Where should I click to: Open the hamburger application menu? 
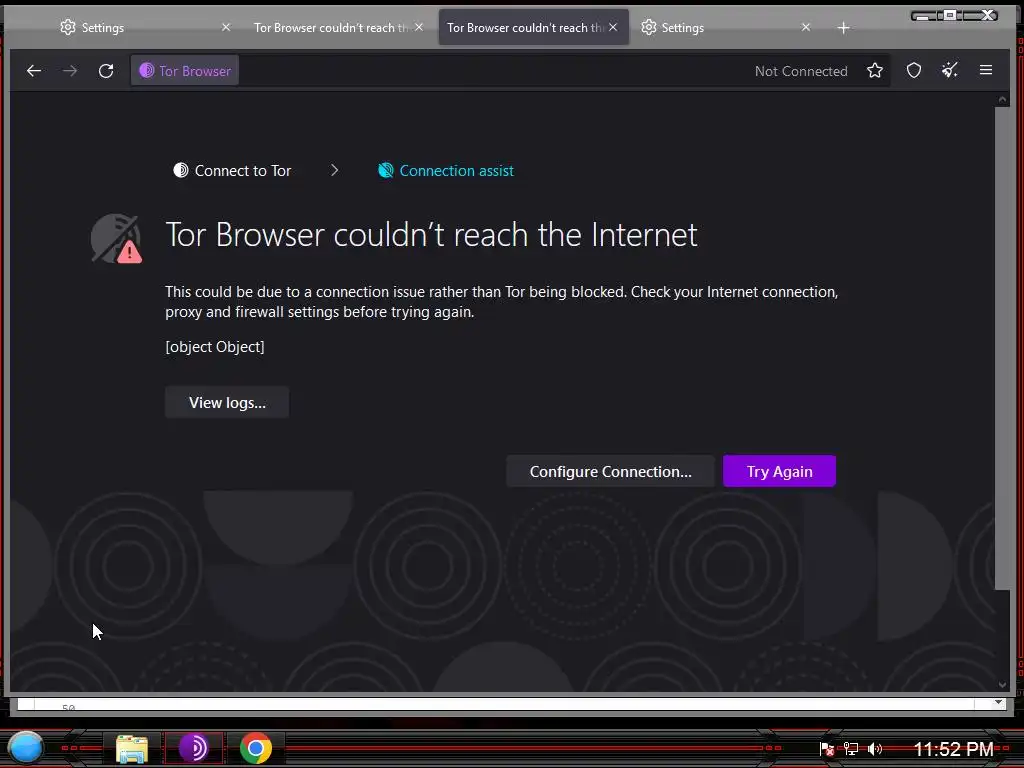point(986,70)
